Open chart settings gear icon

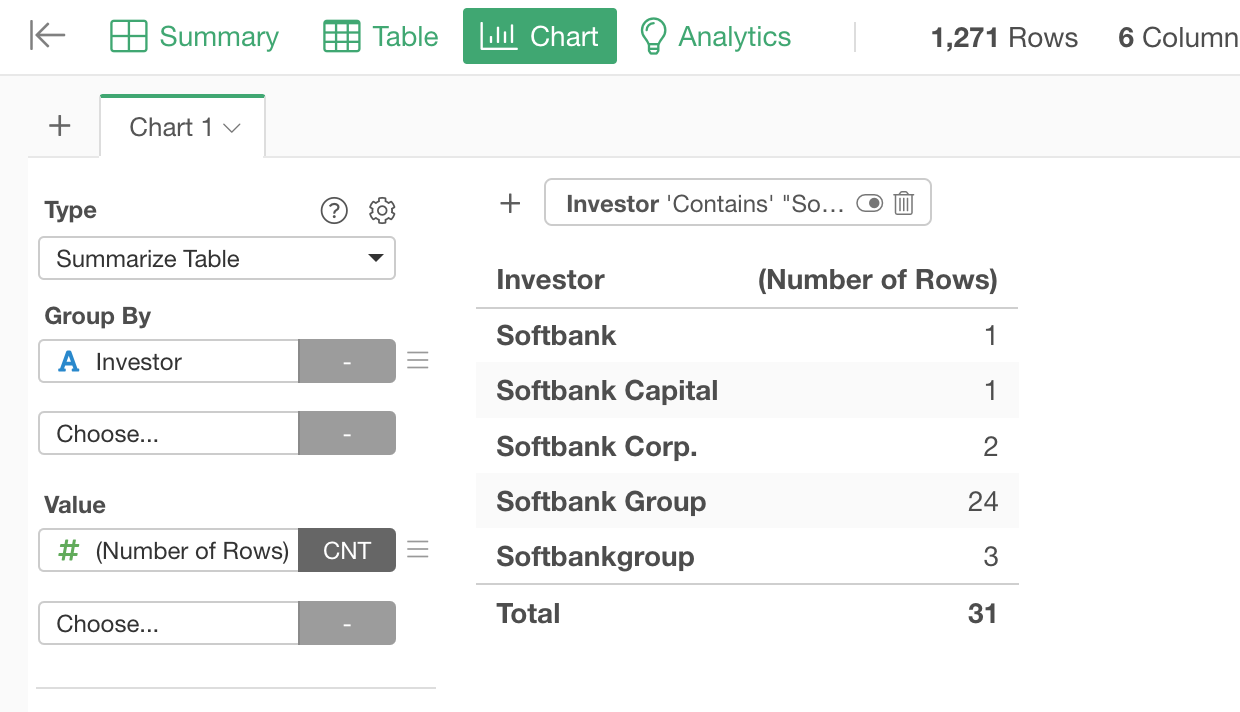[382, 210]
